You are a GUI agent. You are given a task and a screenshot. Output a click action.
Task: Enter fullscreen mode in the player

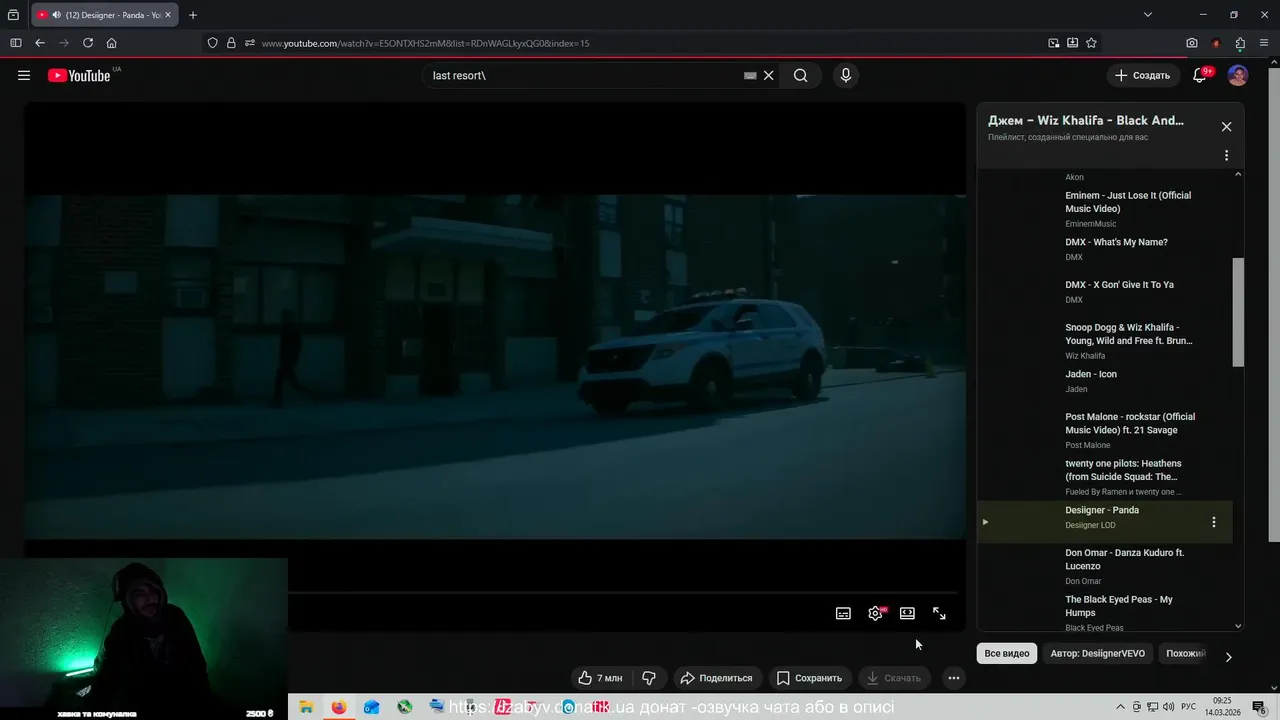click(x=939, y=613)
